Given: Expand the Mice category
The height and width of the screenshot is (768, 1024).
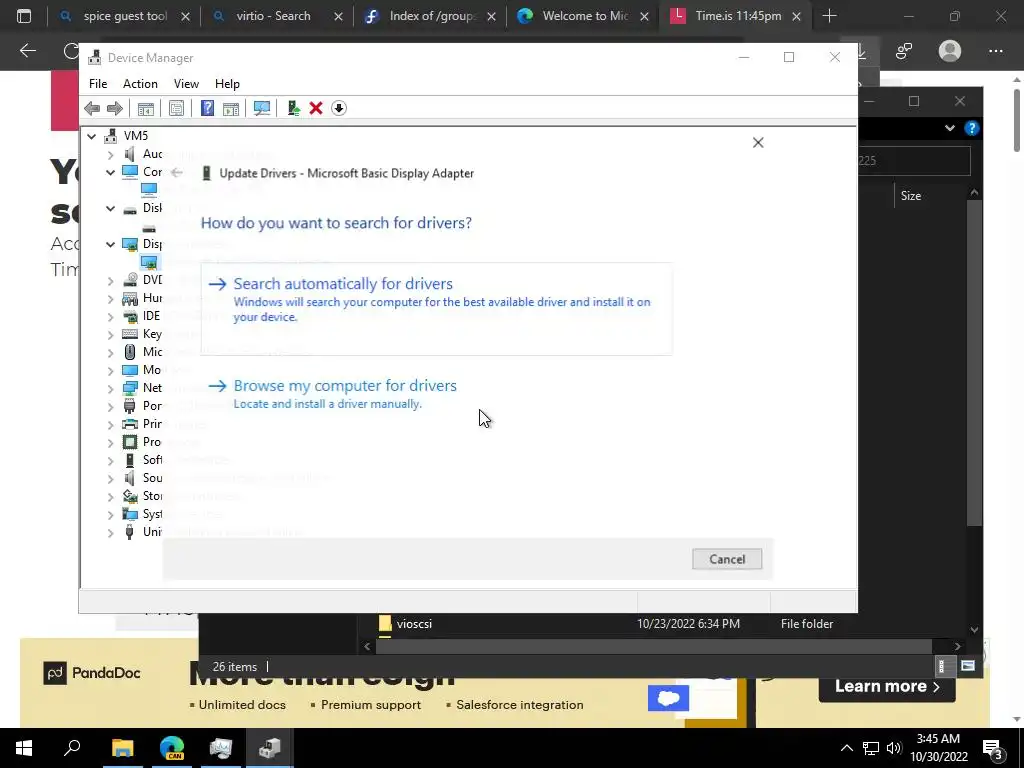Looking at the screenshot, I should [x=110, y=352].
